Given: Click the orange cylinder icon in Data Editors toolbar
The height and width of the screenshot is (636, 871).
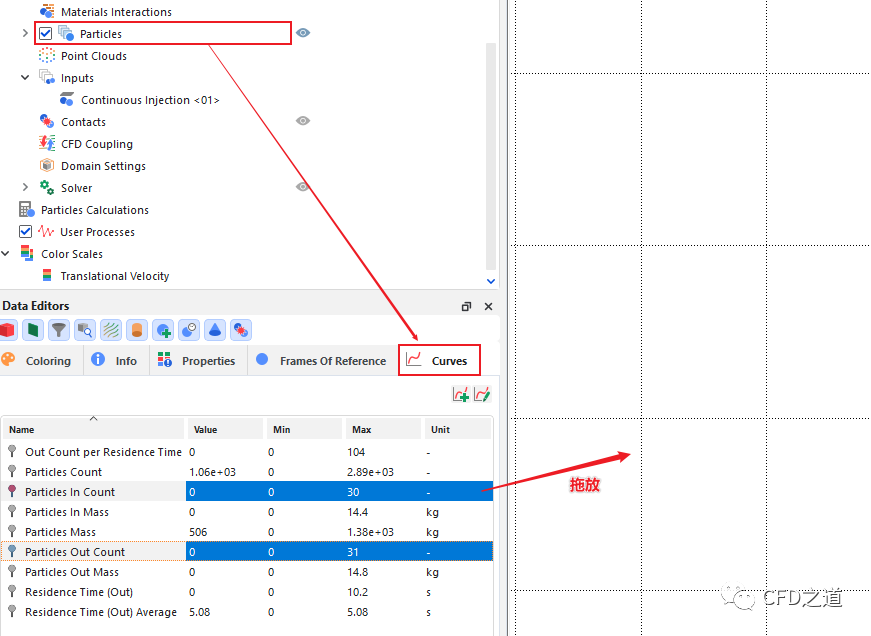Looking at the screenshot, I should click(137, 330).
